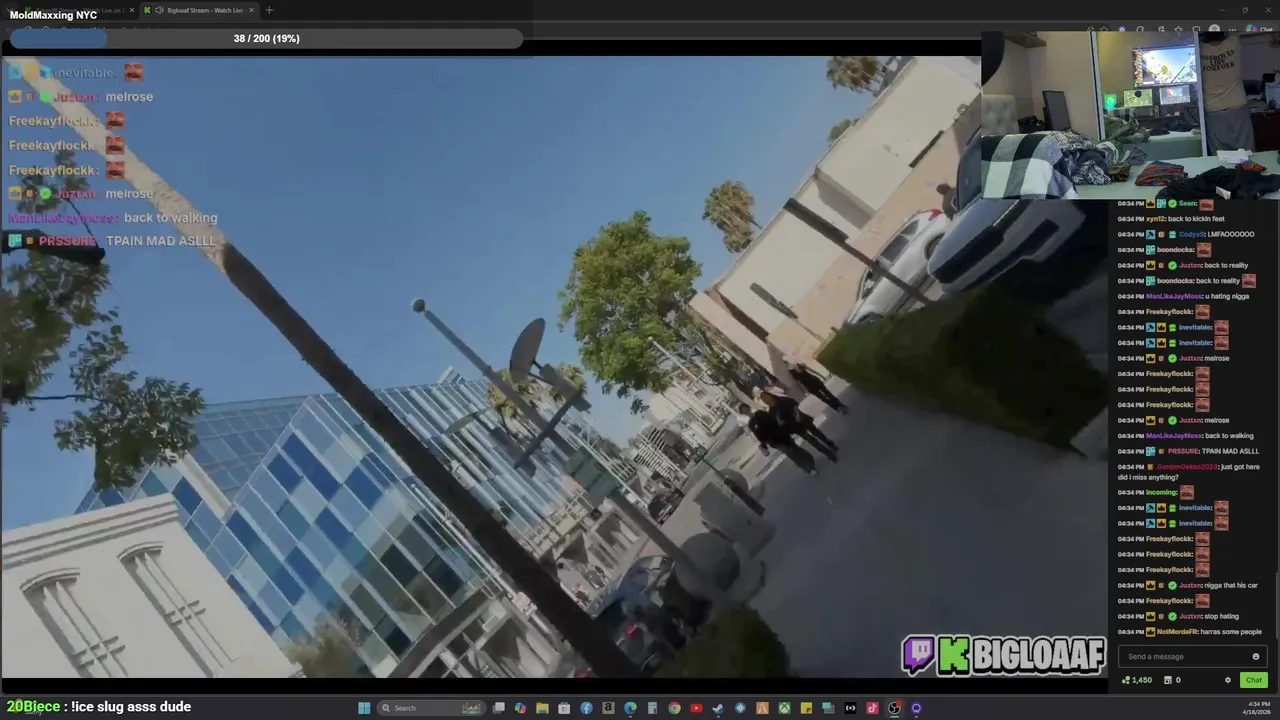Open the YouTube taskbar icon
Viewport: 1280px width, 720px height.
696,708
